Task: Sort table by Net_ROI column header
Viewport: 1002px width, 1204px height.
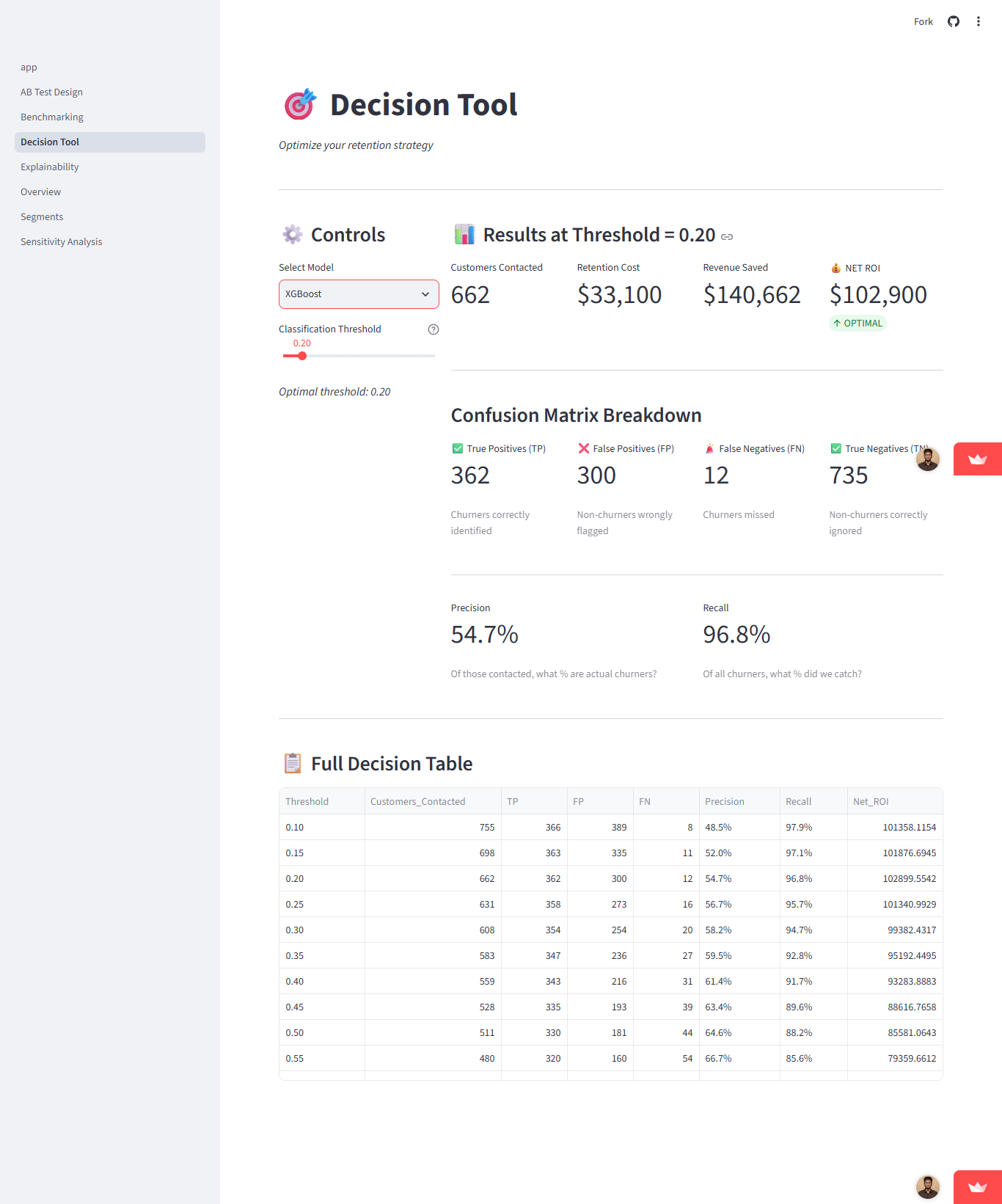Action: [x=895, y=801]
